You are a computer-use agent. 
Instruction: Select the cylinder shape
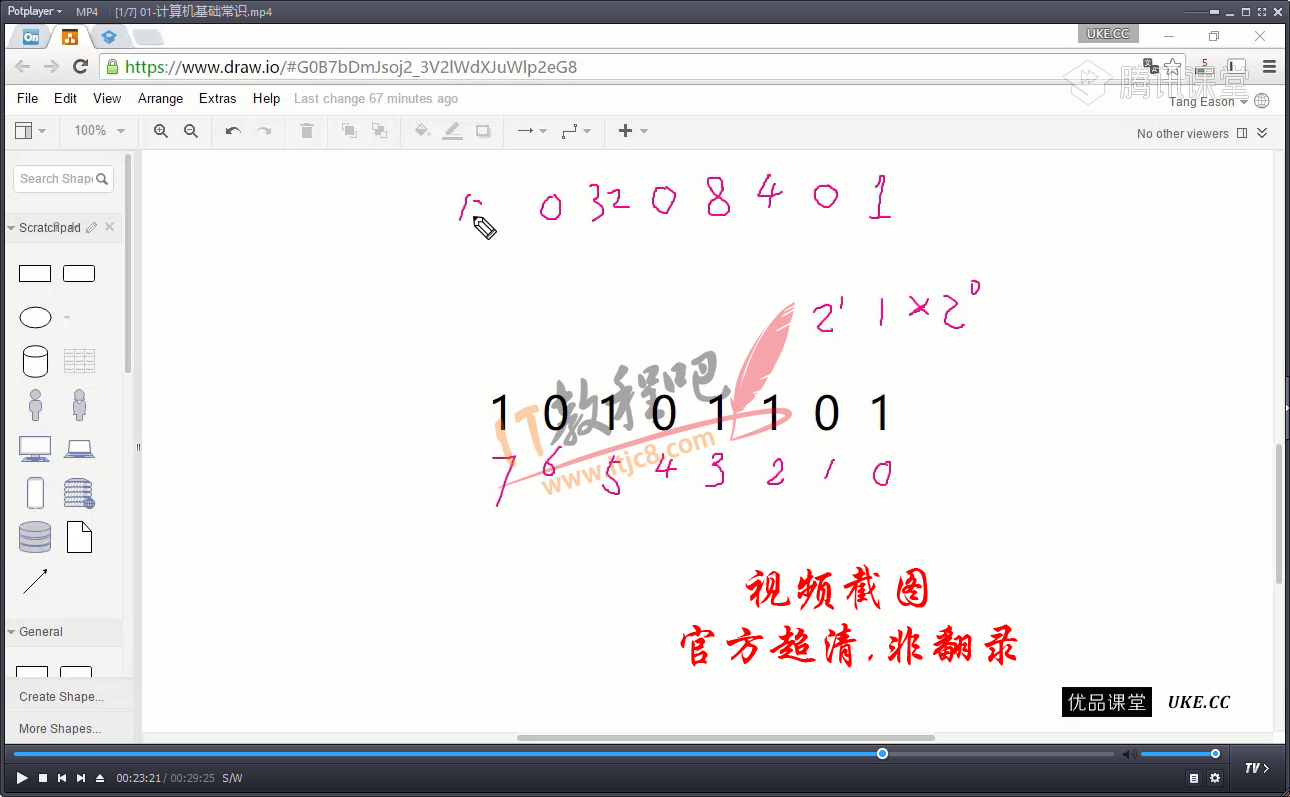coord(35,361)
